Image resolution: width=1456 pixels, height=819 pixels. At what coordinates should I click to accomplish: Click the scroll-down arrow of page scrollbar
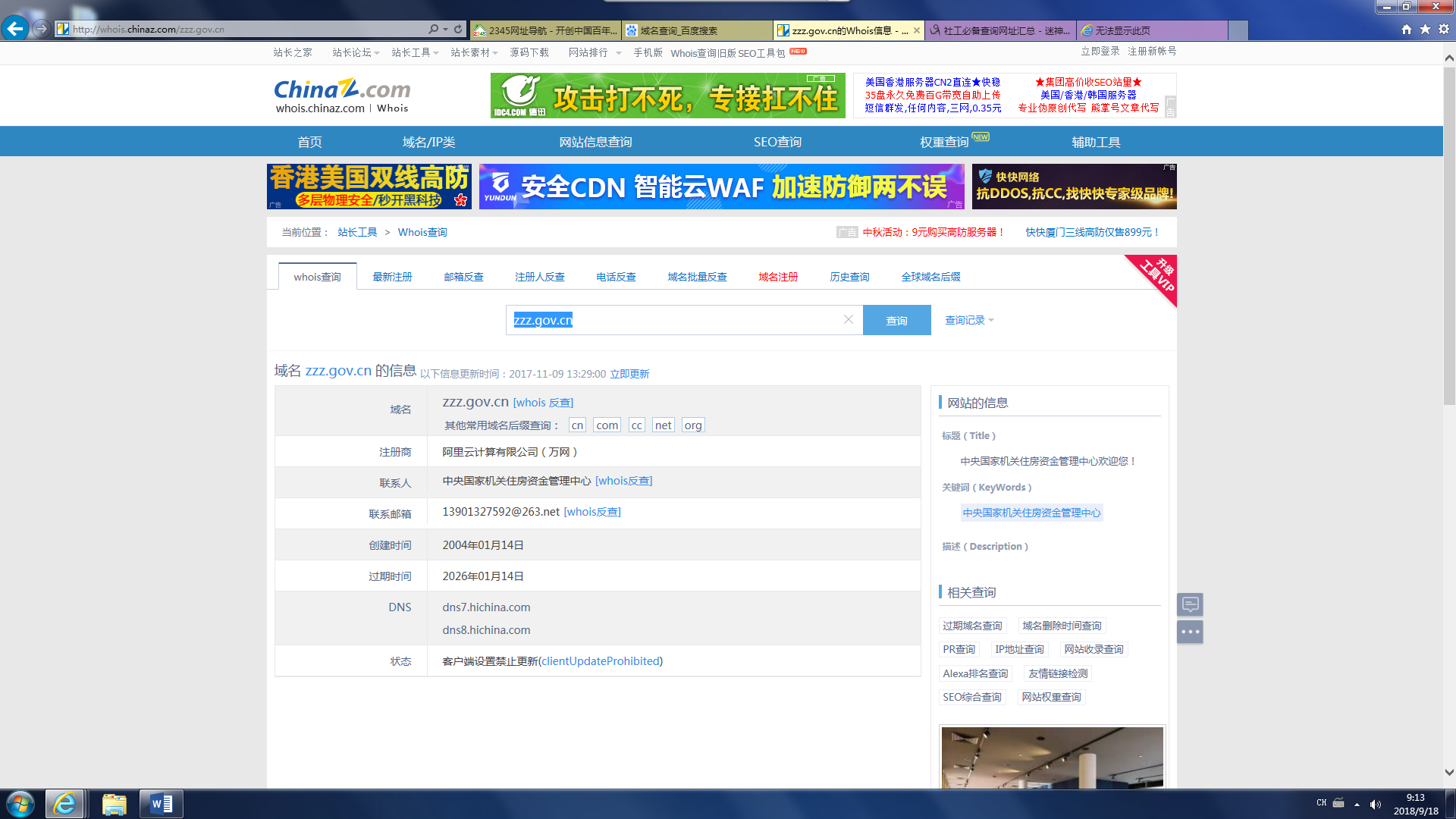tap(1449, 772)
